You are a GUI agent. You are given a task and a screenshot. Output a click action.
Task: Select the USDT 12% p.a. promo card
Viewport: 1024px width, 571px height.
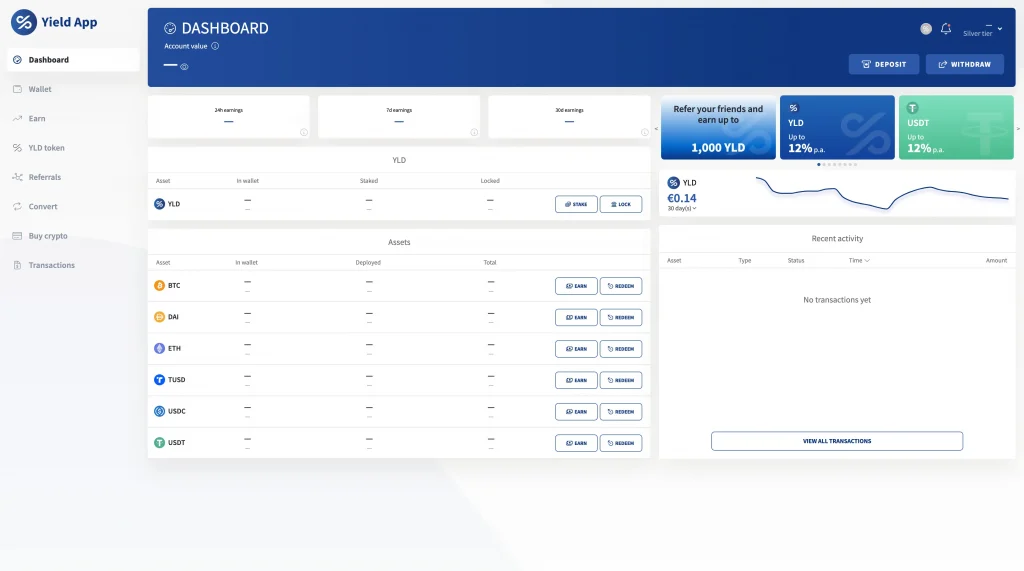[x=955, y=128]
